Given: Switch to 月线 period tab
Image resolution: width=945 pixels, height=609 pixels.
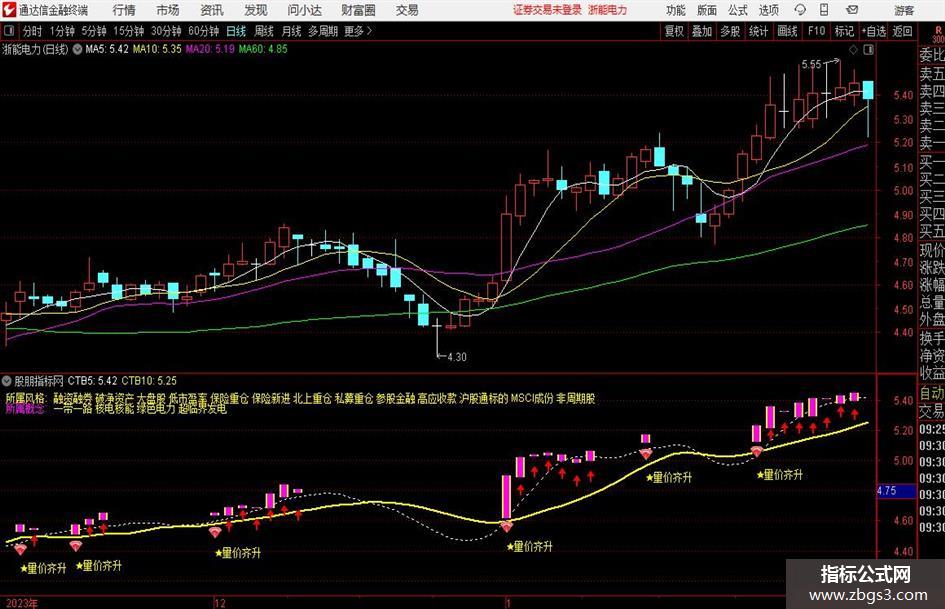Looking at the screenshot, I should [291, 31].
